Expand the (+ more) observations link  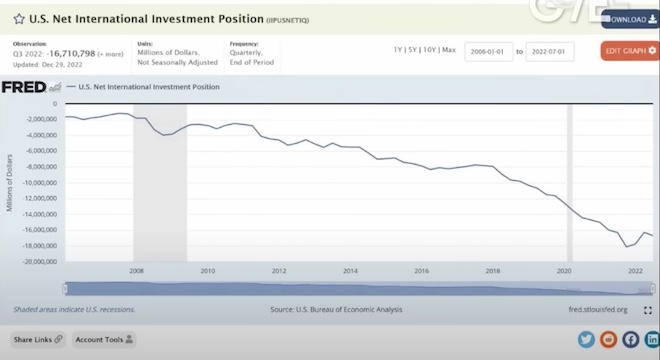[x=111, y=54]
